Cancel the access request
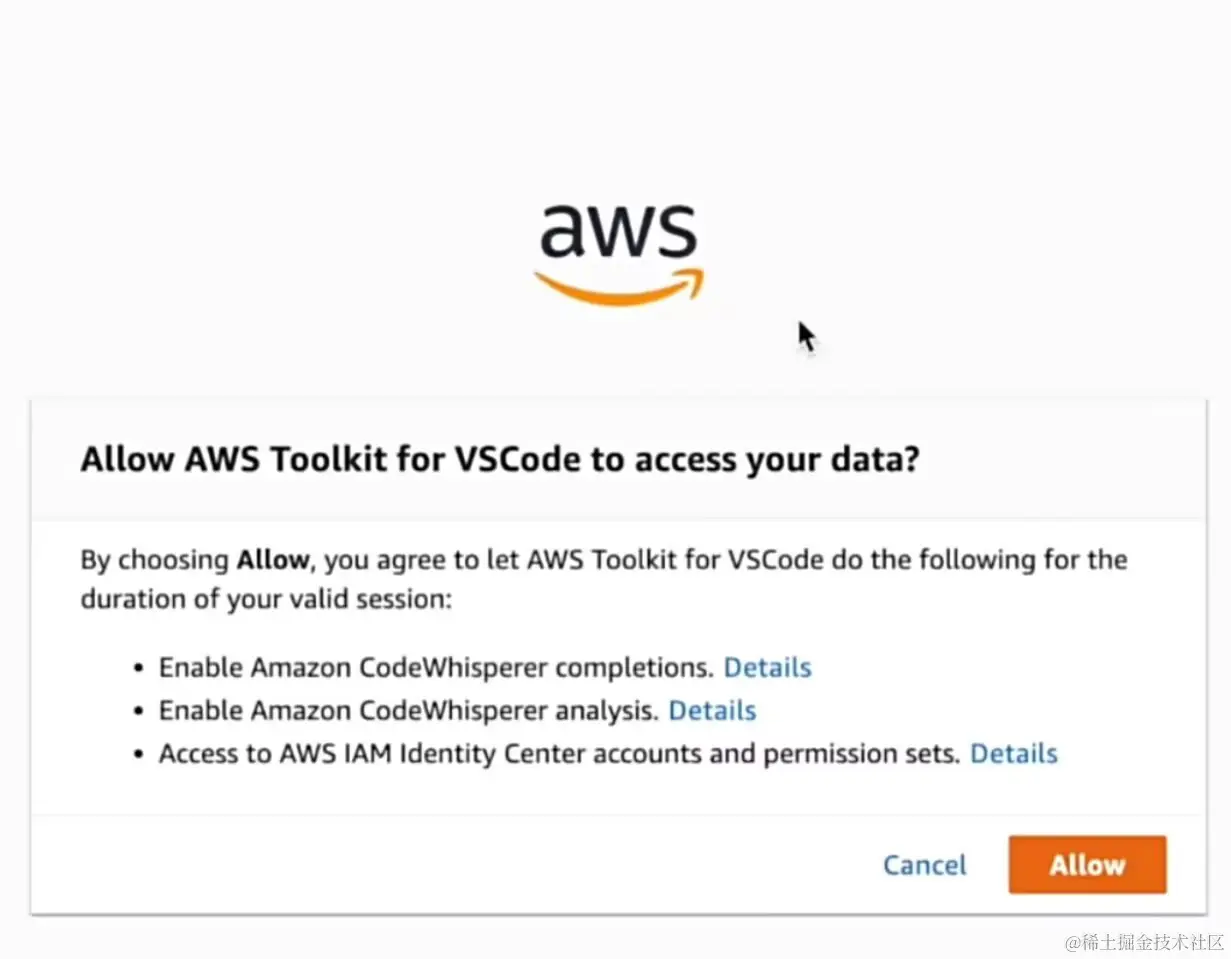 [924, 864]
